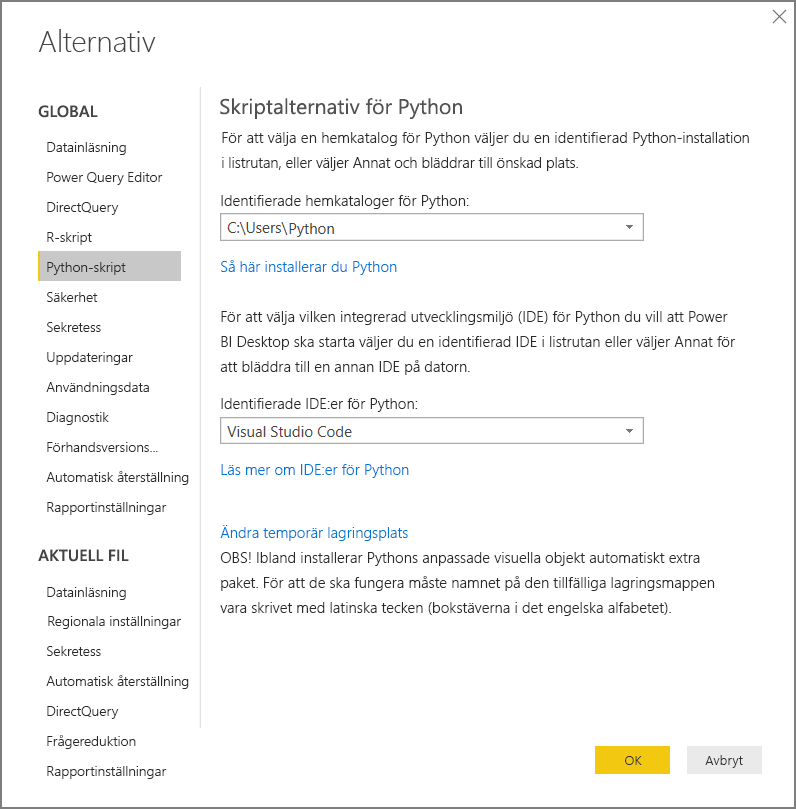Open the Python-skript settings section
The width and height of the screenshot is (796, 809).
point(83,267)
